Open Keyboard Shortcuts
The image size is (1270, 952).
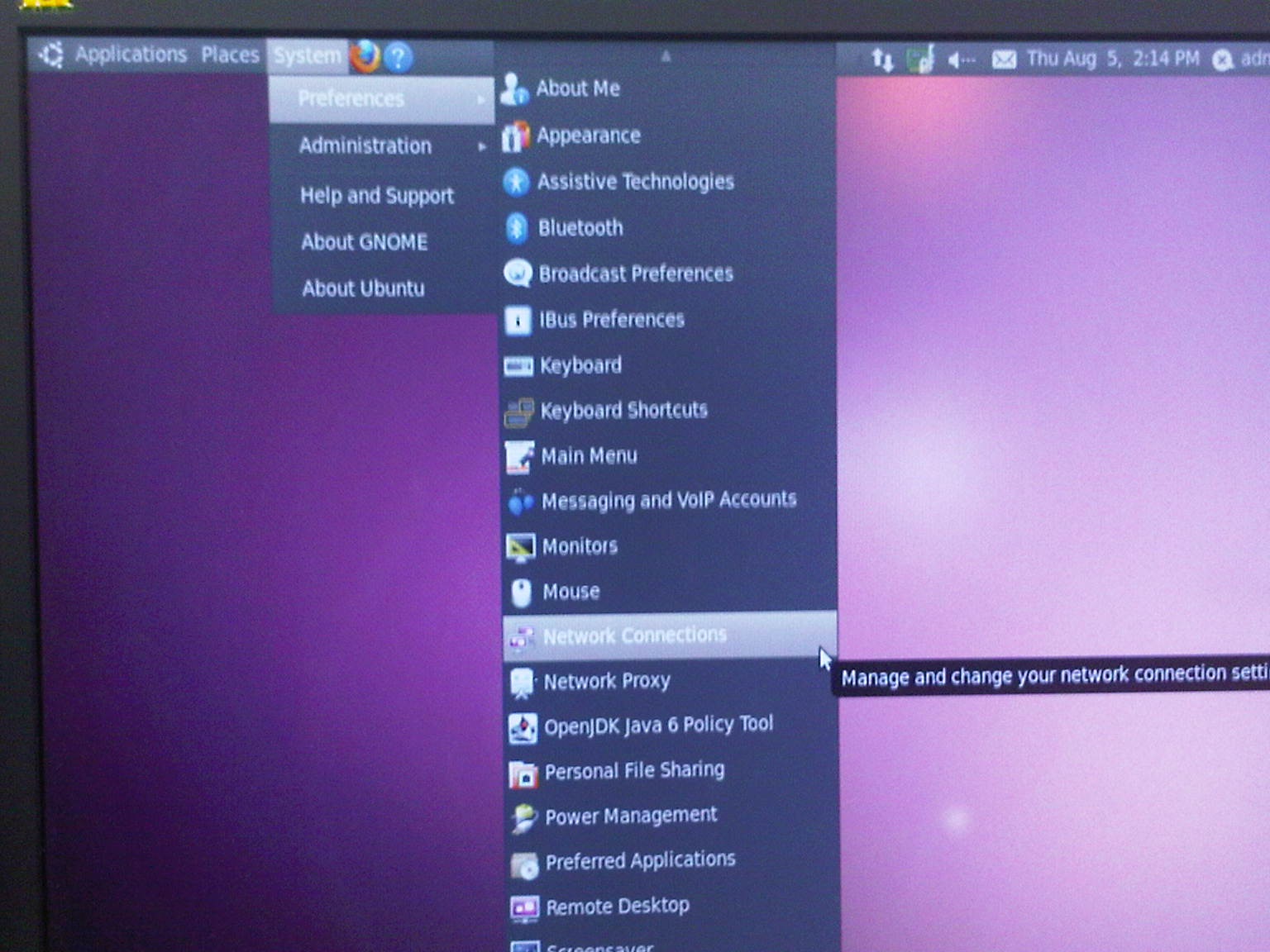point(667,411)
